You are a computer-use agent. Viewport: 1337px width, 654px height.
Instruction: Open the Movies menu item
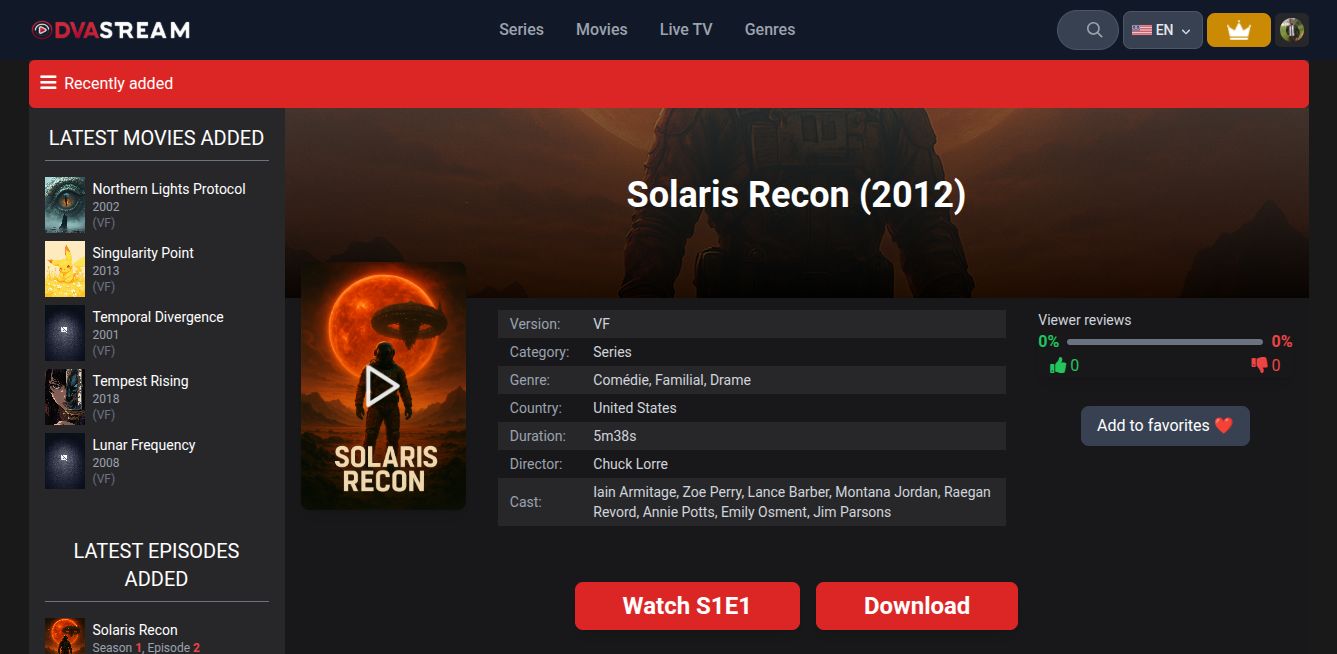(x=601, y=30)
